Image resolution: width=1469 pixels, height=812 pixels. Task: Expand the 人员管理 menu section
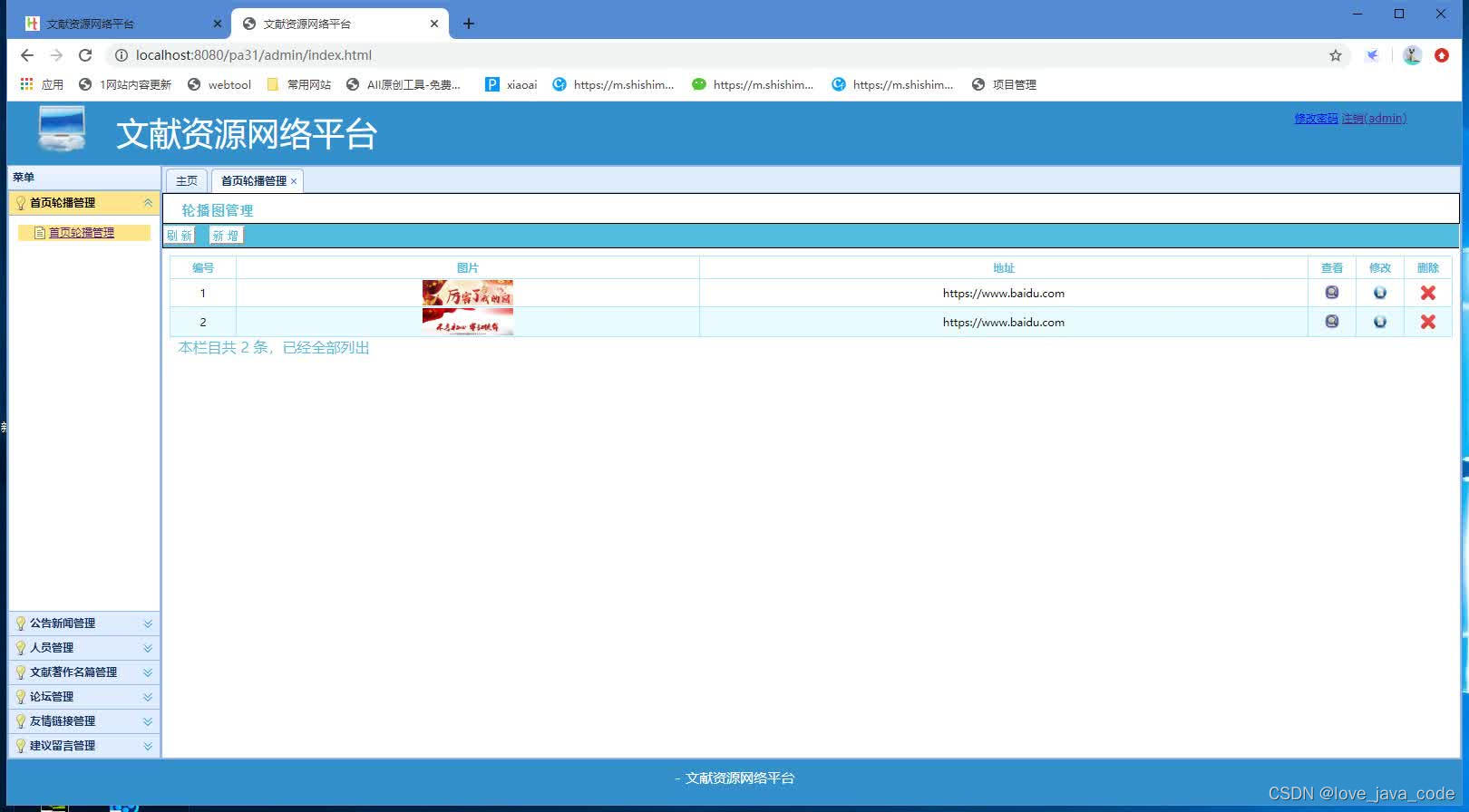tap(148, 648)
